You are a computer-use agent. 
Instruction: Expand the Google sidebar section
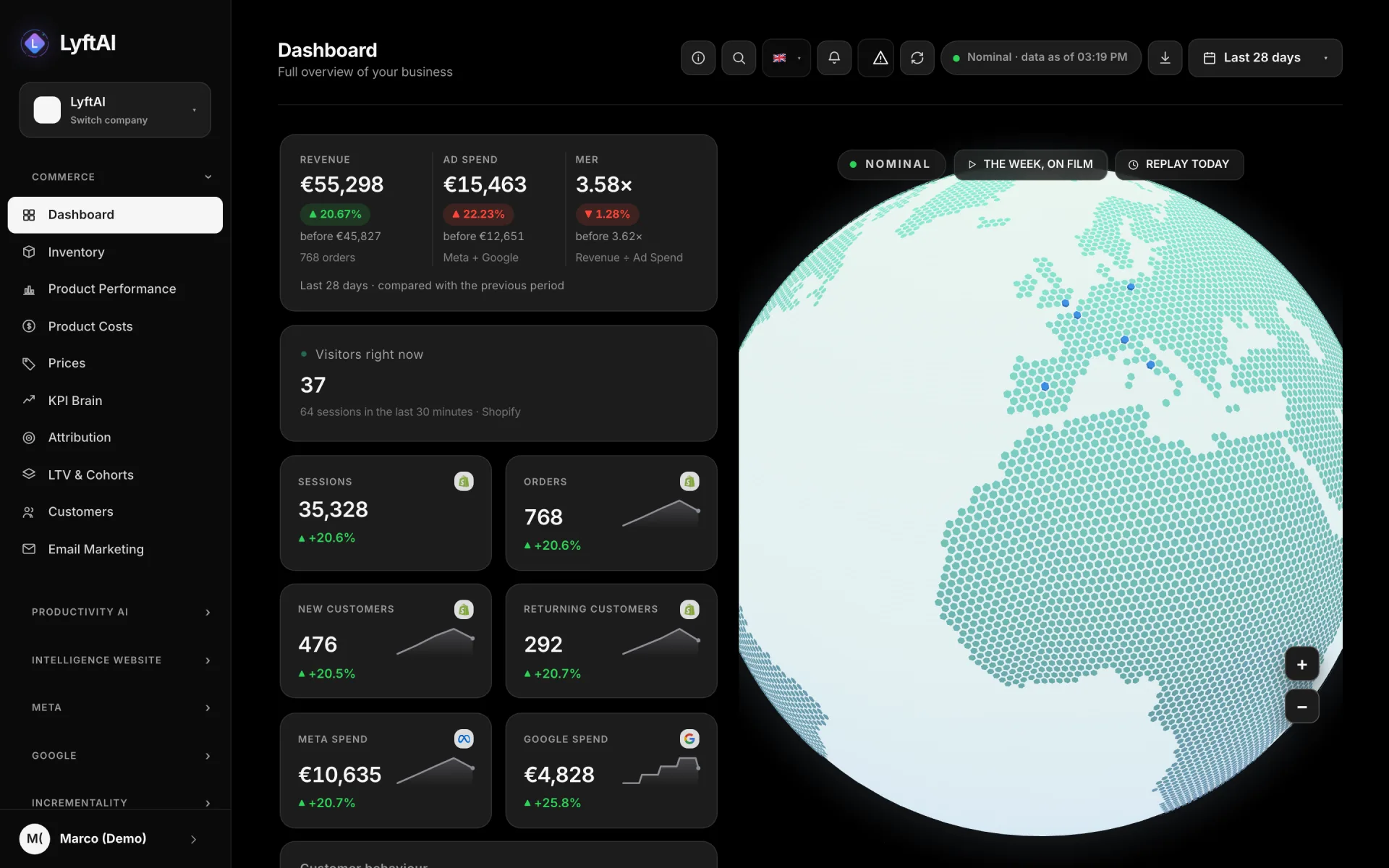(121, 756)
